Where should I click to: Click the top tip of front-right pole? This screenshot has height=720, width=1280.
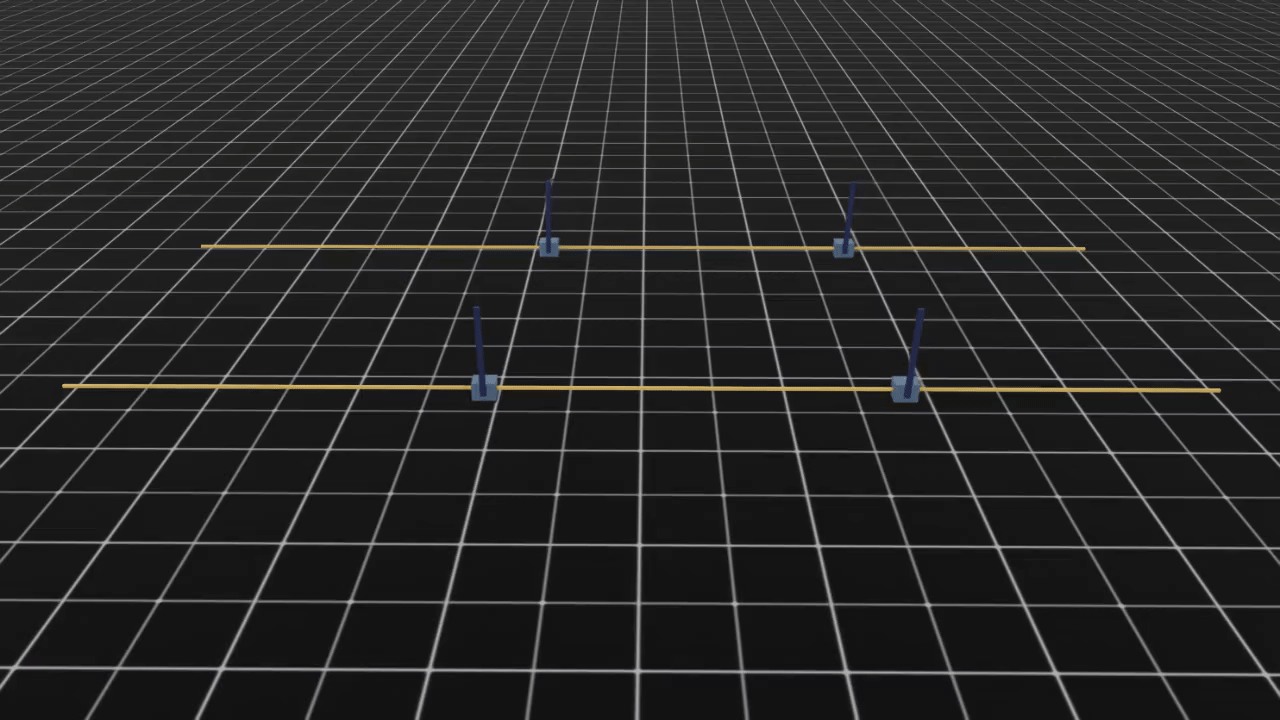click(920, 312)
